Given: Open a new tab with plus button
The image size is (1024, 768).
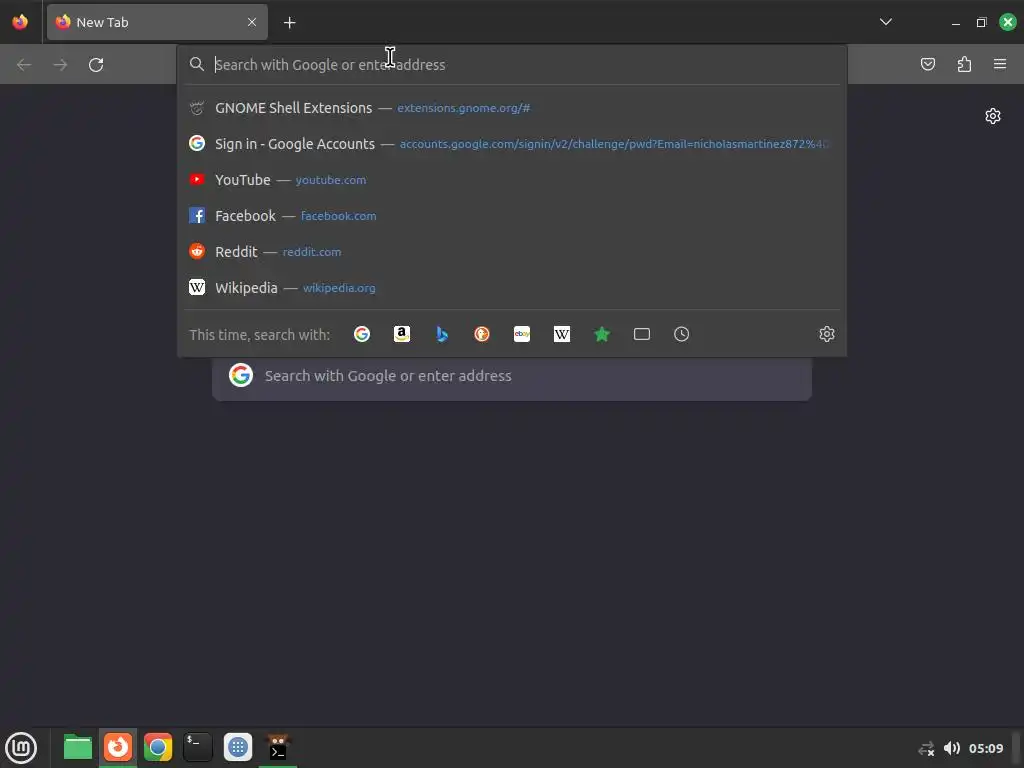Looking at the screenshot, I should point(289,23).
